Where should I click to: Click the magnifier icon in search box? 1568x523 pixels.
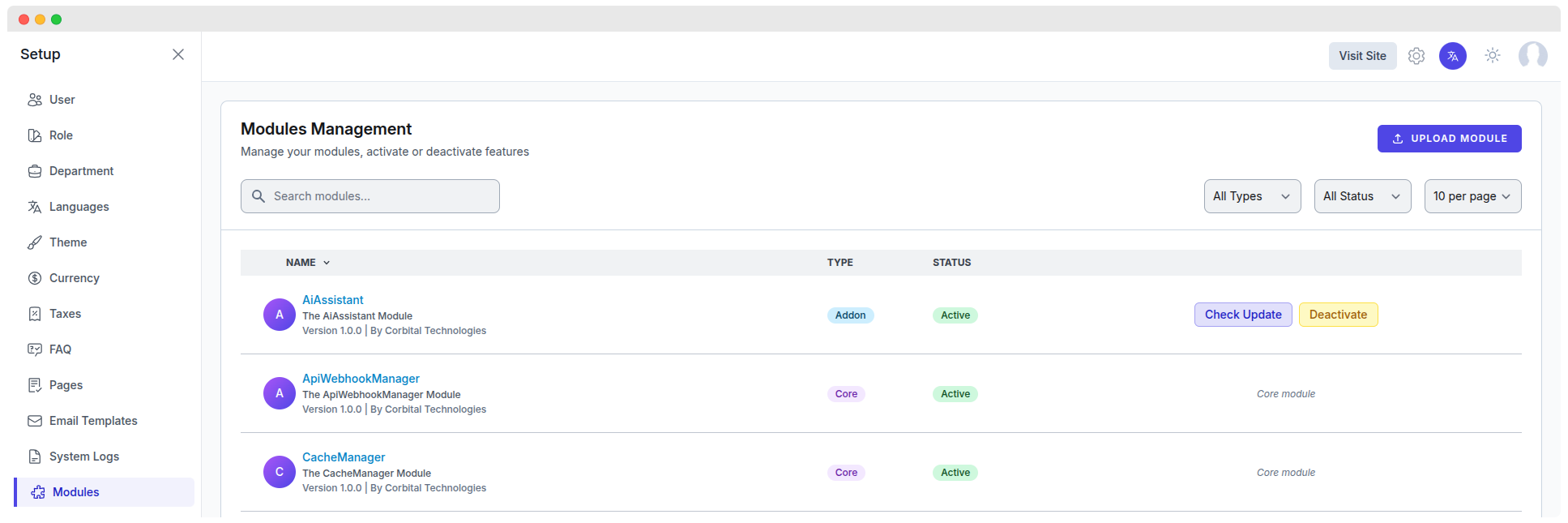click(x=258, y=196)
